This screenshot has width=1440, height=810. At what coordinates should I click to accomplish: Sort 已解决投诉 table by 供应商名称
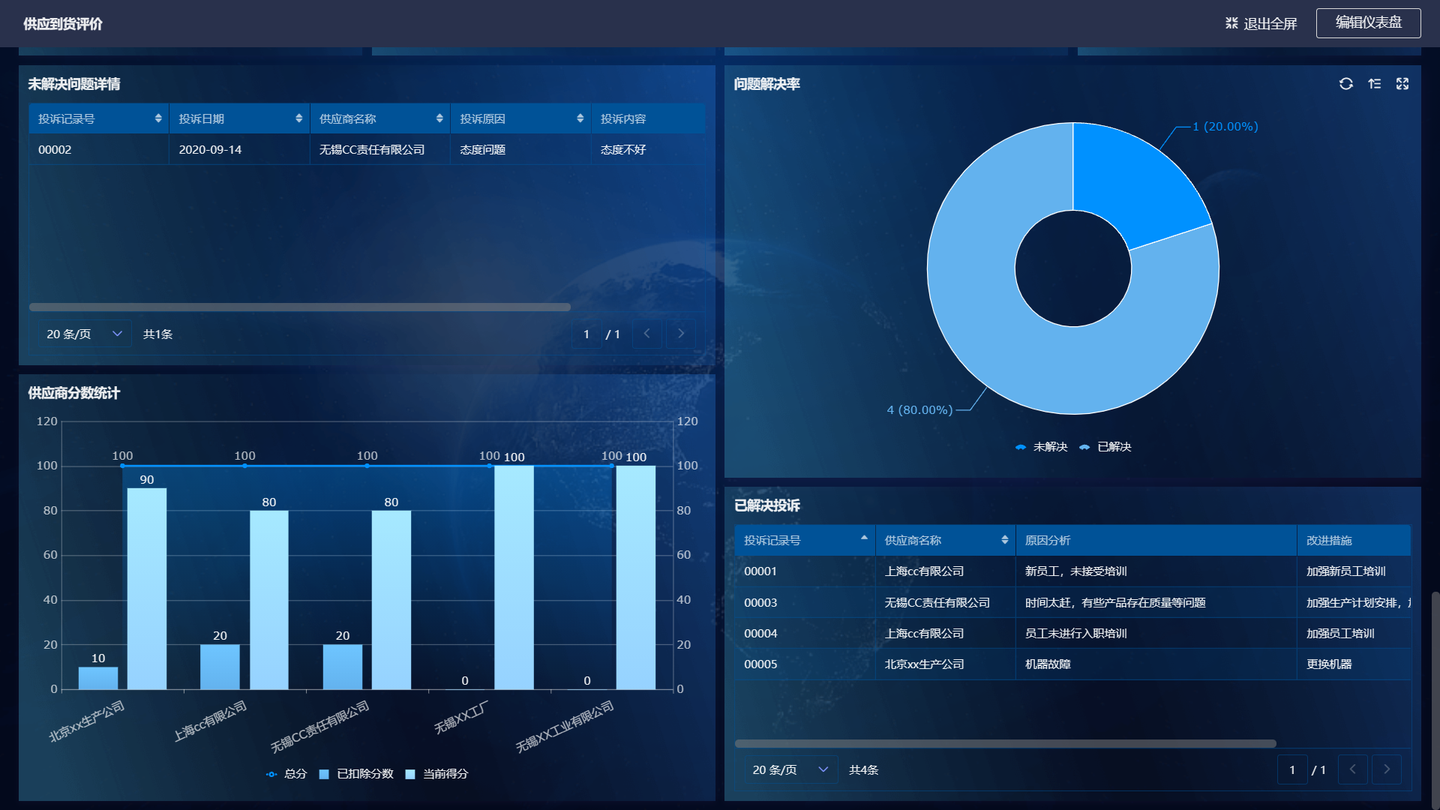[1005, 540]
